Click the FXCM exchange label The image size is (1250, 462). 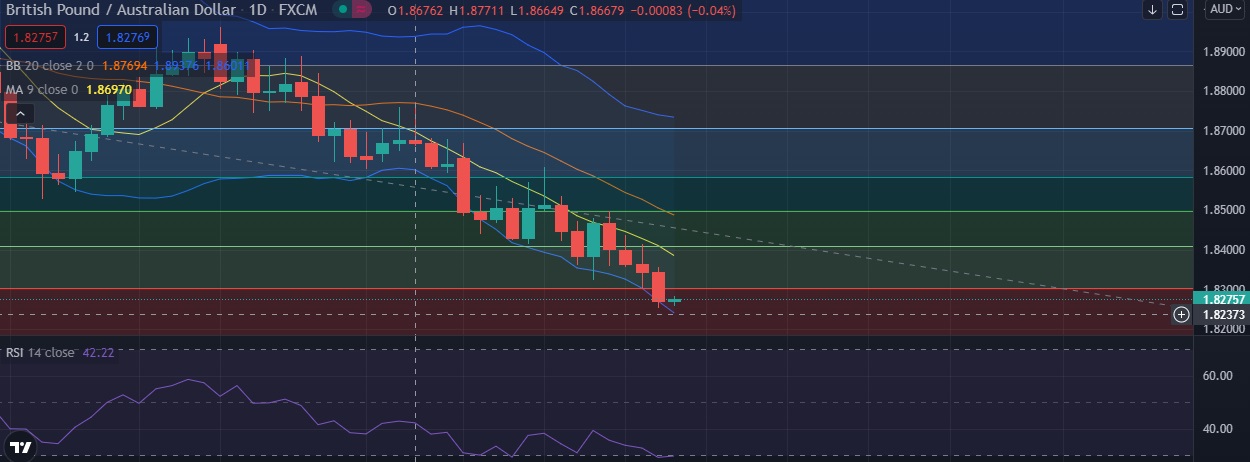click(299, 10)
